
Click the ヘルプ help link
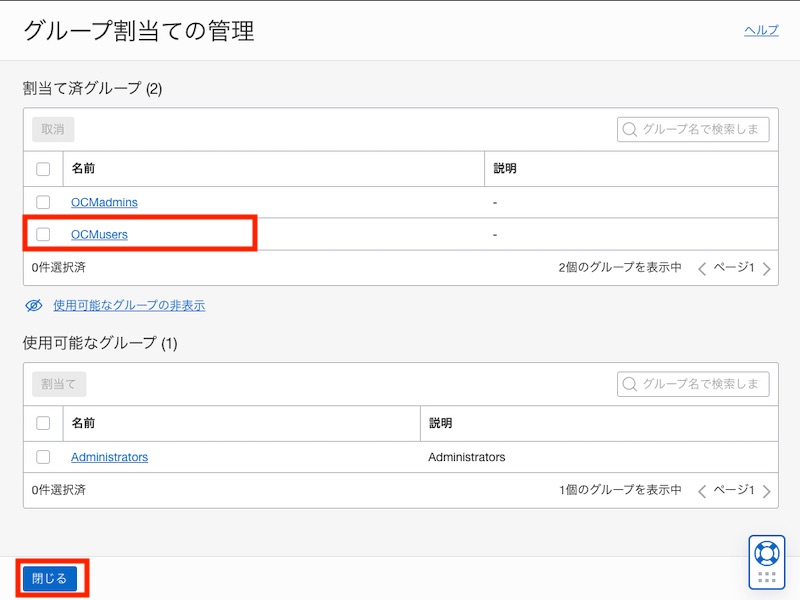point(761,30)
